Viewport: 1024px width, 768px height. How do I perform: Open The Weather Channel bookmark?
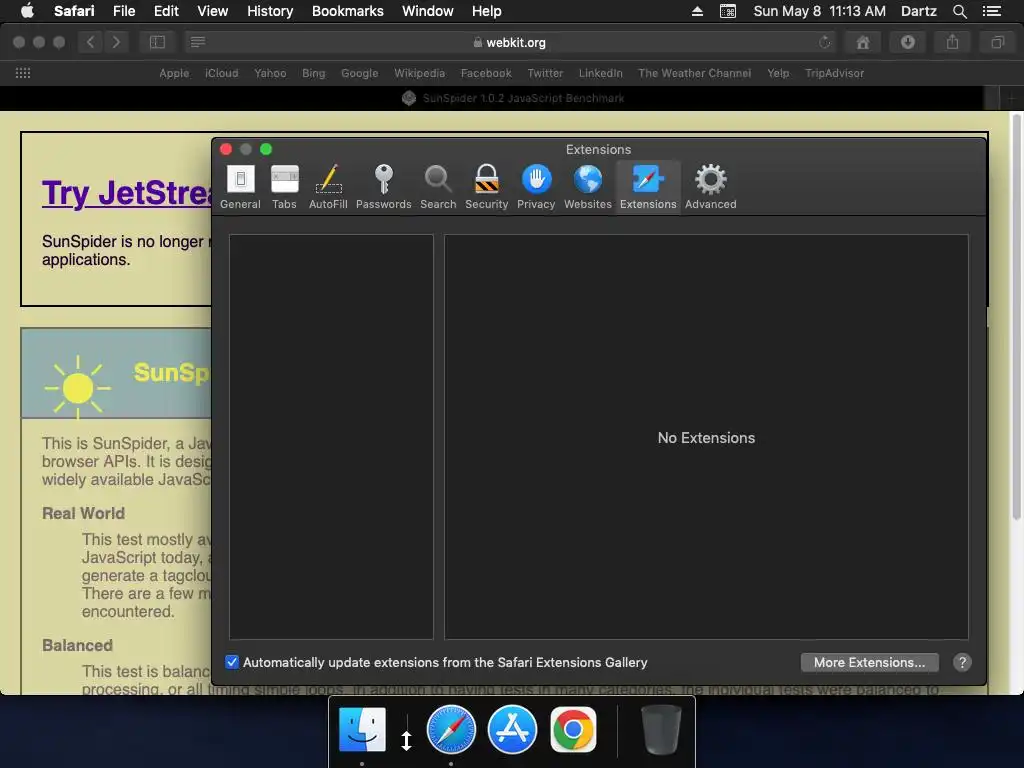[694, 73]
